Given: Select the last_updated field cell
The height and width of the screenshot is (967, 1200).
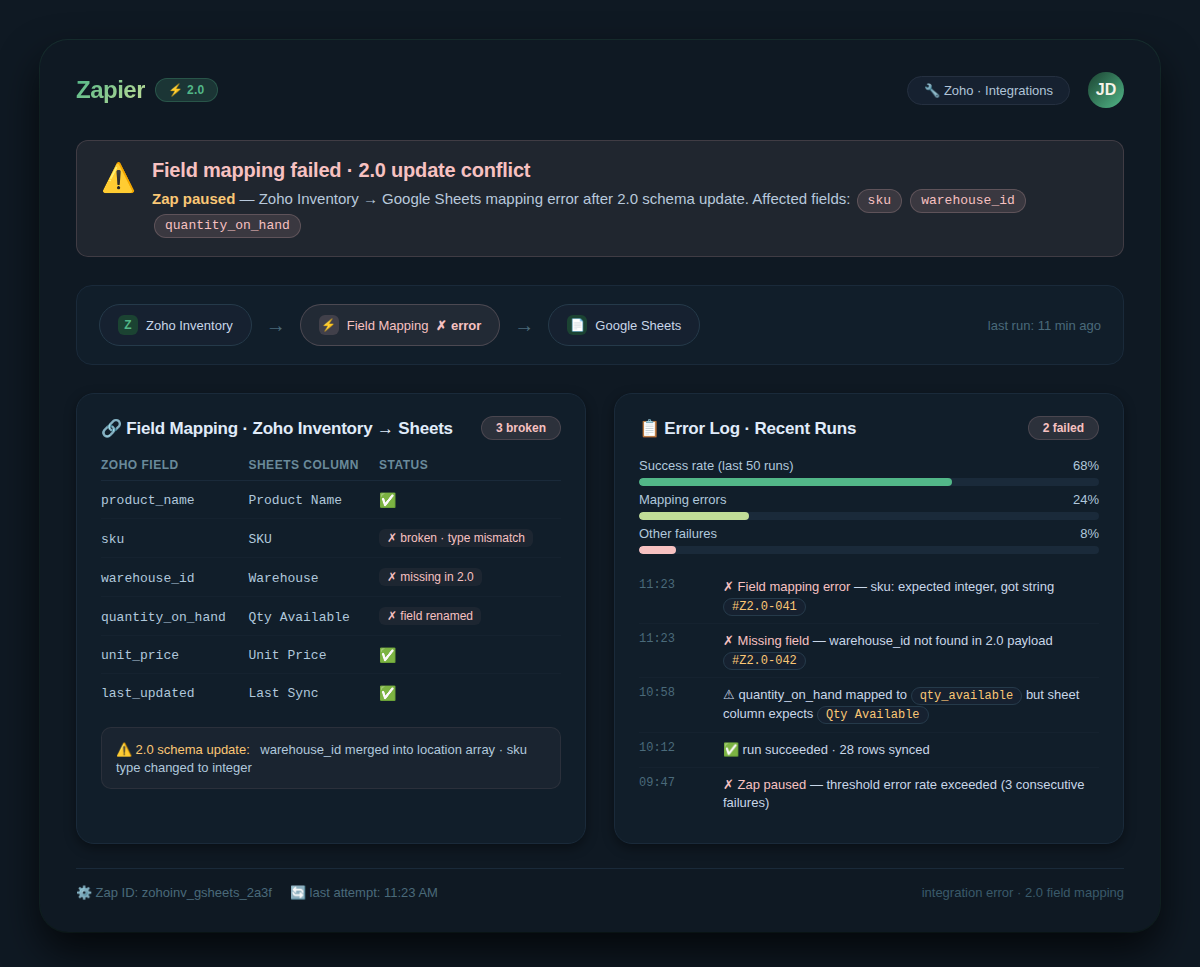Looking at the screenshot, I should click(x=148, y=693).
